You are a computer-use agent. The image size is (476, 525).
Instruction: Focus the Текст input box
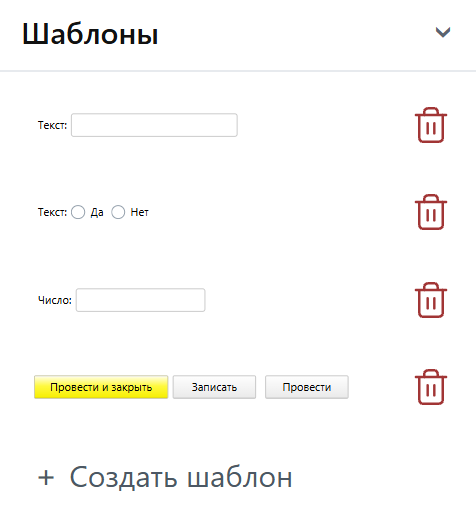(x=154, y=125)
